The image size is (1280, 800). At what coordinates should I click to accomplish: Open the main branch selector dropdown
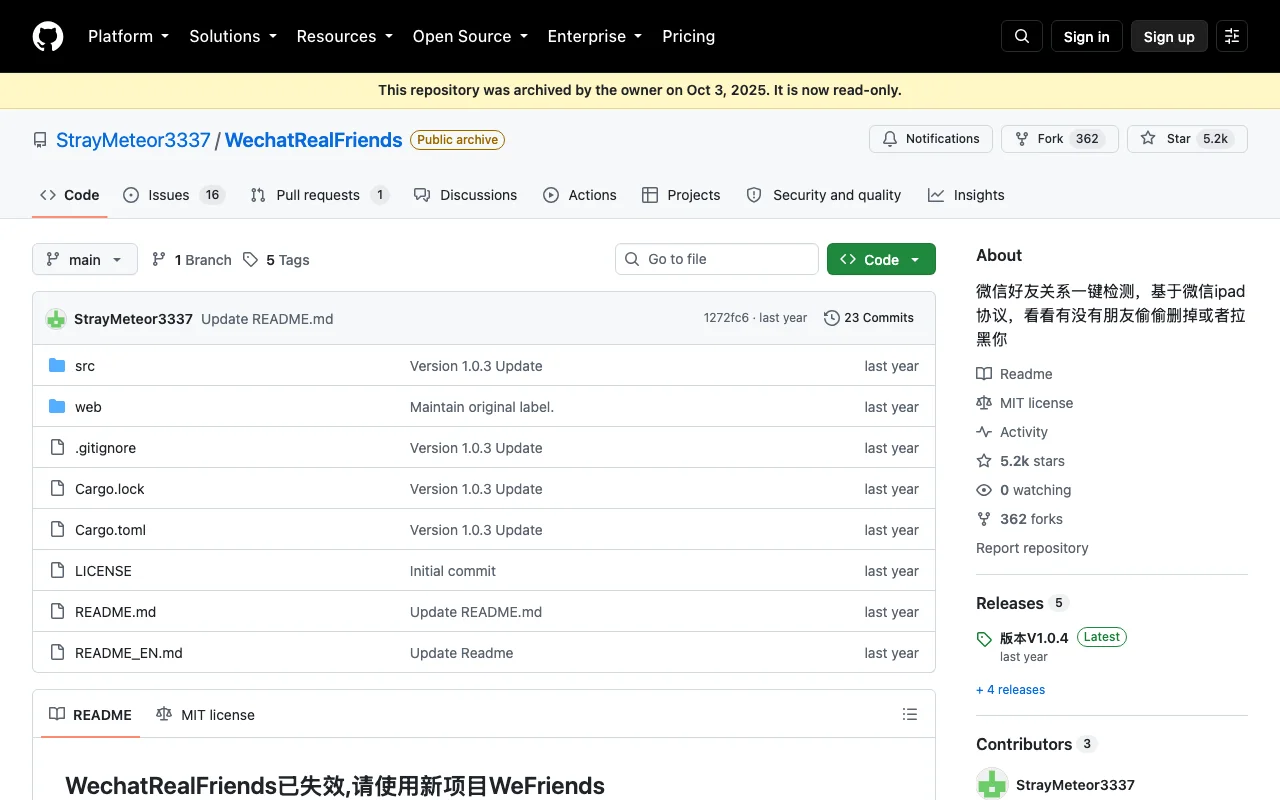(85, 259)
